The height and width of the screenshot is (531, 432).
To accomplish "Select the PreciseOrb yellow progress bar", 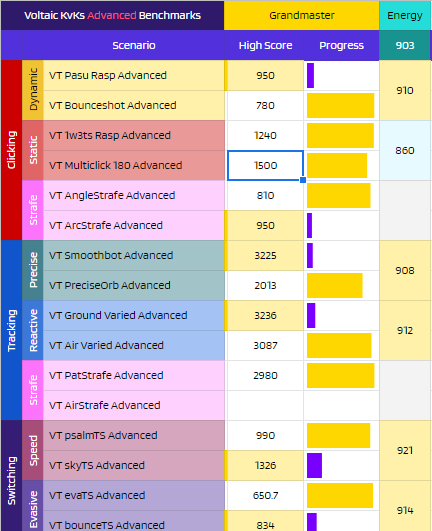I will click(x=334, y=285).
